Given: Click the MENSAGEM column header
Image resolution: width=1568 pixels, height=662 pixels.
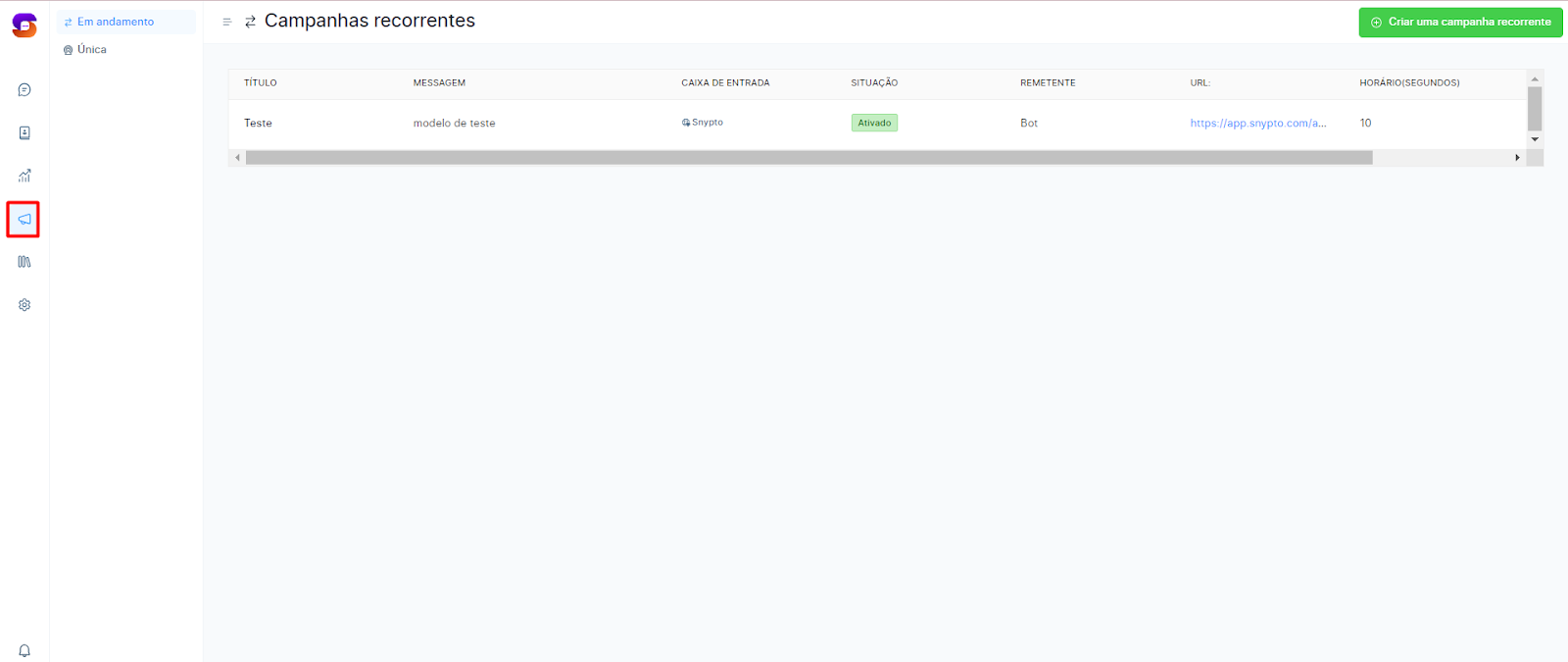Looking at the screenshot, I should [439, 83].
